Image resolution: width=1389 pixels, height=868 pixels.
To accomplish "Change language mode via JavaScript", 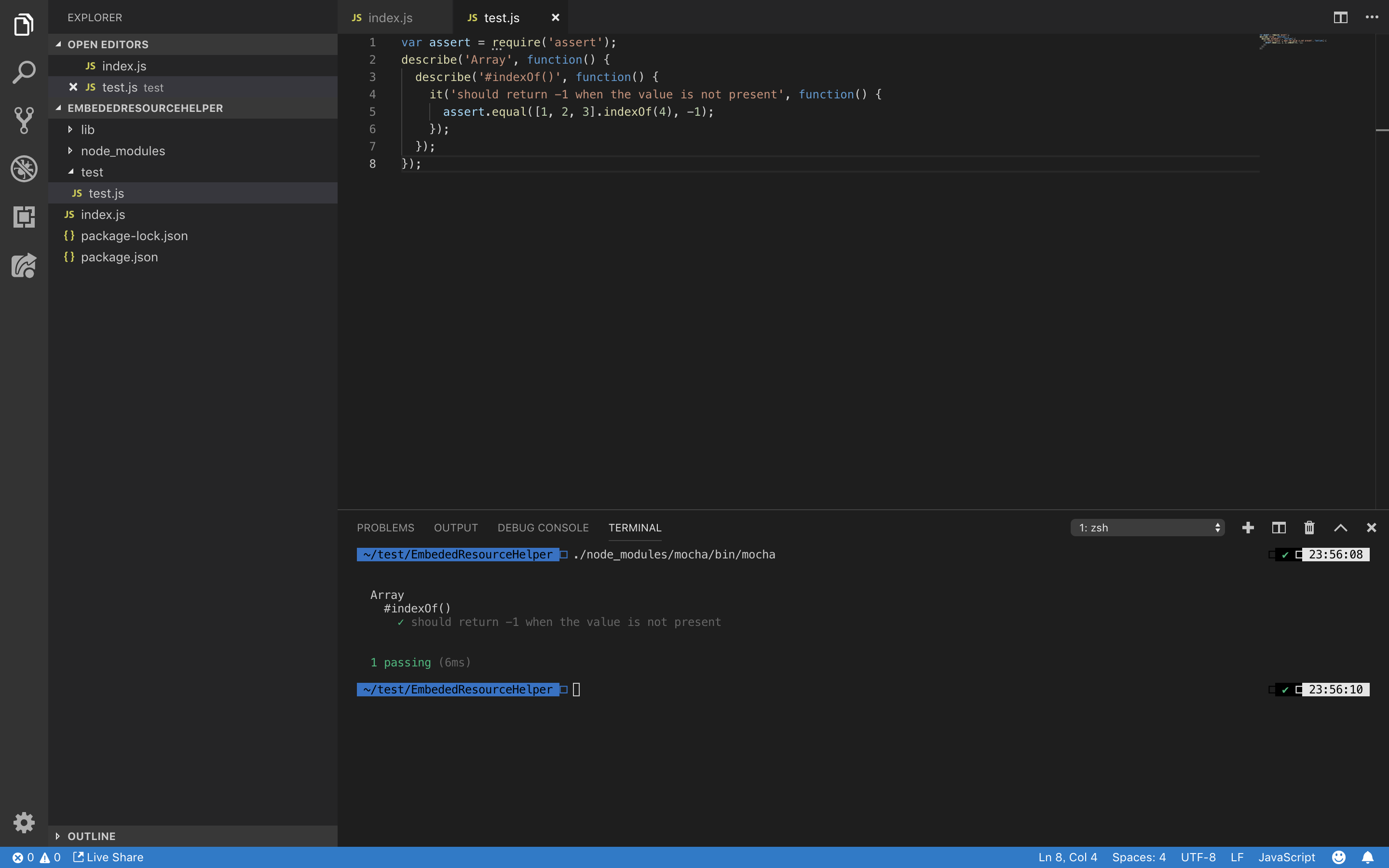I will (x=1287, y=857).
